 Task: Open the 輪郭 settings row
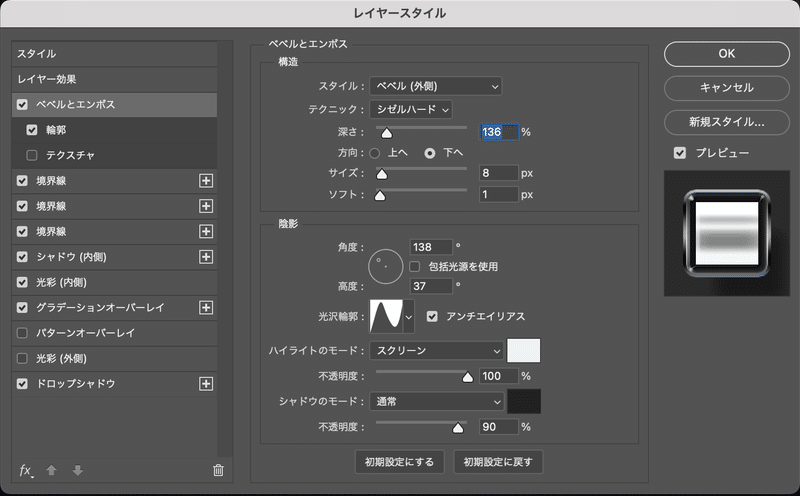coord(114,130)
